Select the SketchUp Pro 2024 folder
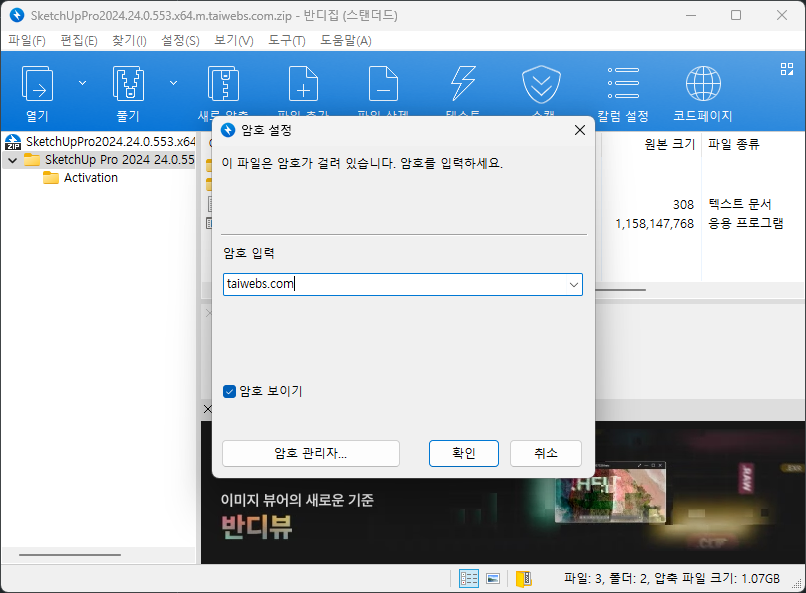Viewport: 806px width, 593px height. click(x=110, y=160)
